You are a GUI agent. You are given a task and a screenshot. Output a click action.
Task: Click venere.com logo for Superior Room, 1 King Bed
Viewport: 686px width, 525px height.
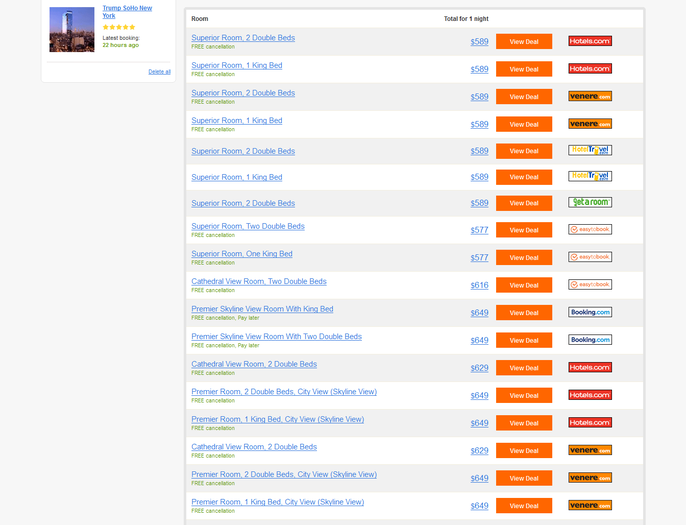pos(590,124)
